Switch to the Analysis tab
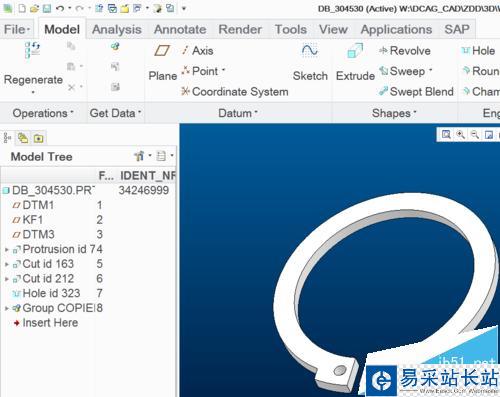The width and height of the screenshot is (500, 397). point(117,29)
